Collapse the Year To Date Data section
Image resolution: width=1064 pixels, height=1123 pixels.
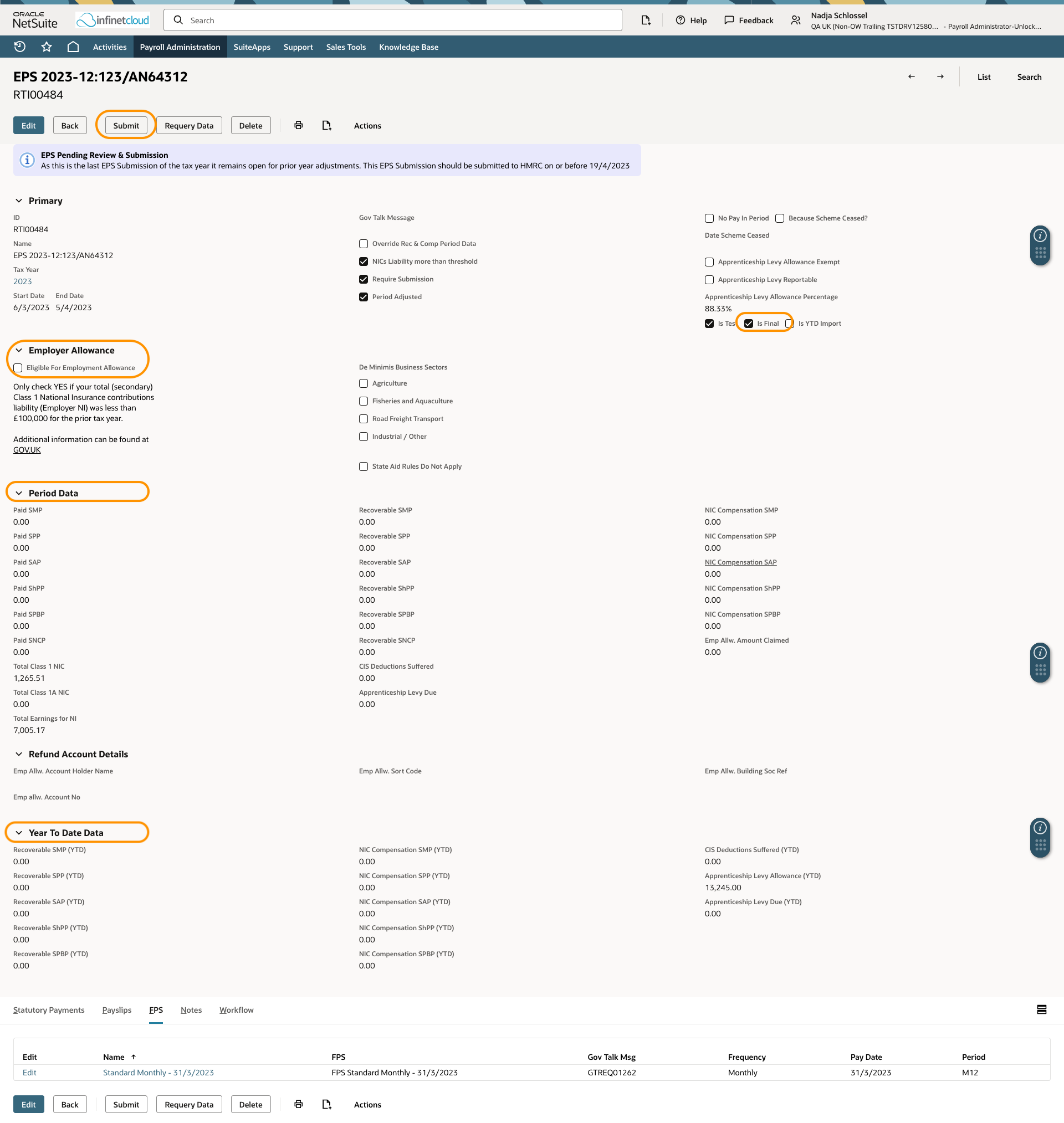(x=19, y=833)
